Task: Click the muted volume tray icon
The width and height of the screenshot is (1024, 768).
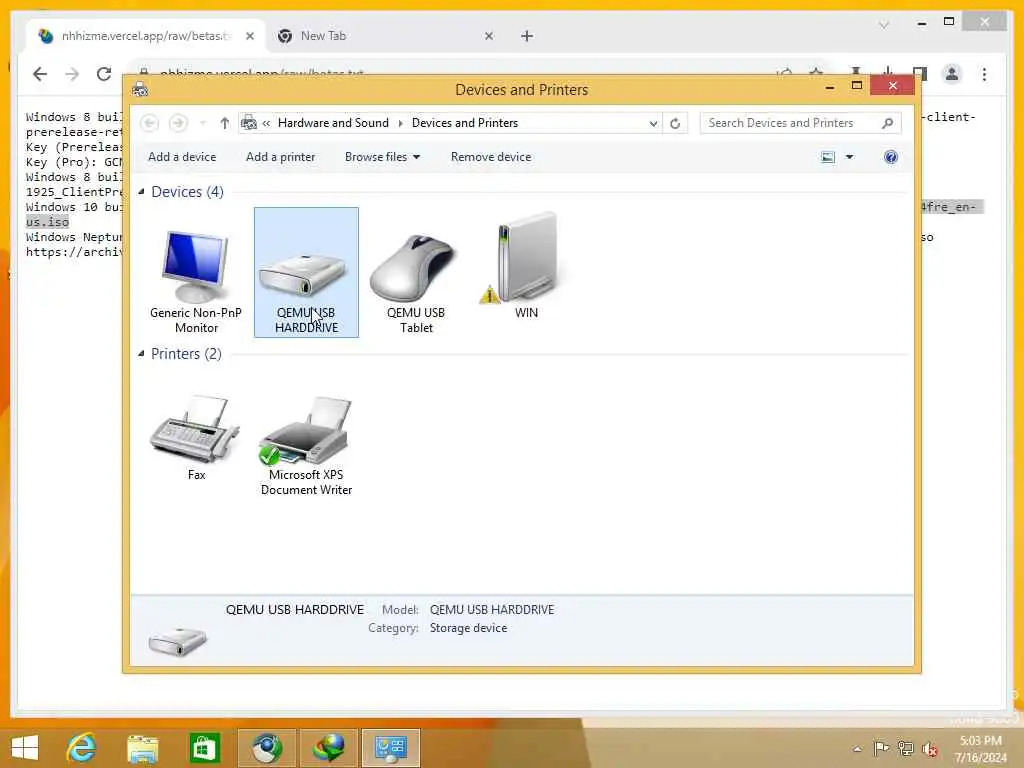Action: (x=929, y=748)
